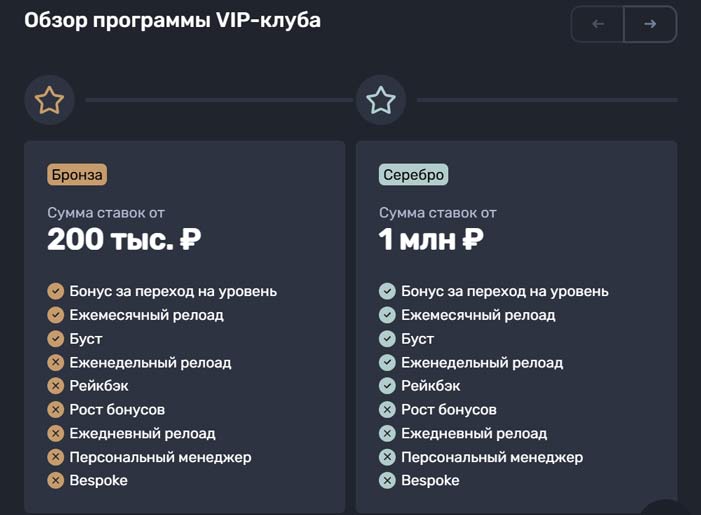Screen dimensions: 701x515
Task: Click Bronze cross icon beside Персональный менеджер
Action: pos(56,457)
